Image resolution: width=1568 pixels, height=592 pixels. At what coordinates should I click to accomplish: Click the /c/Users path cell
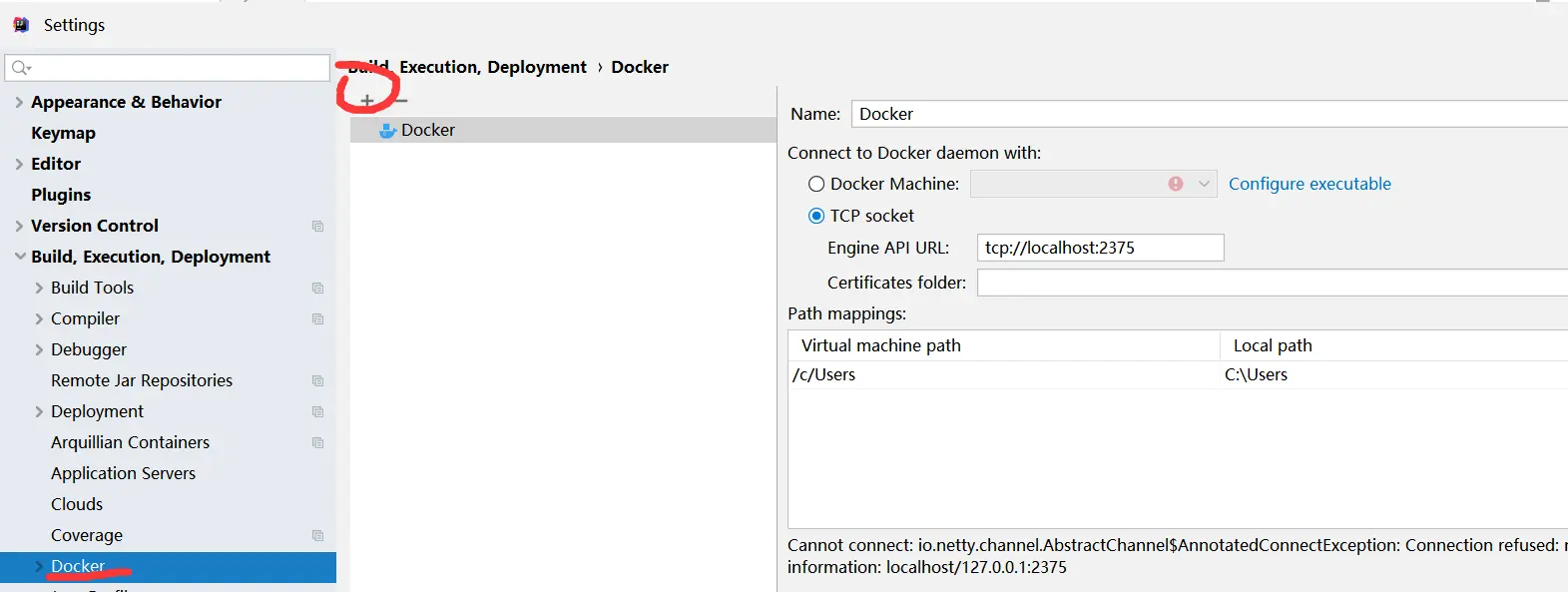point(823,374)
